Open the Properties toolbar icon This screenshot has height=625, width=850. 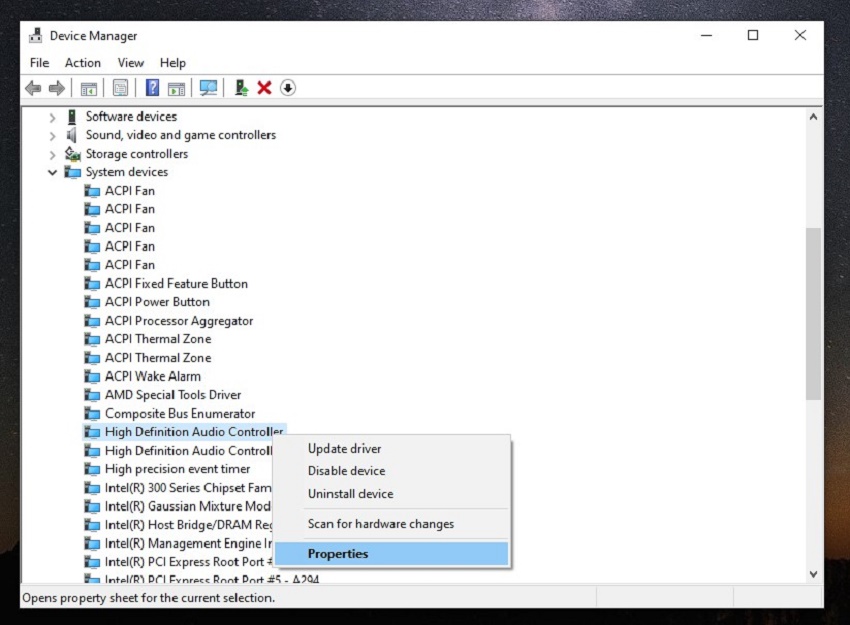pyautogui.click(x=120, y=88)
